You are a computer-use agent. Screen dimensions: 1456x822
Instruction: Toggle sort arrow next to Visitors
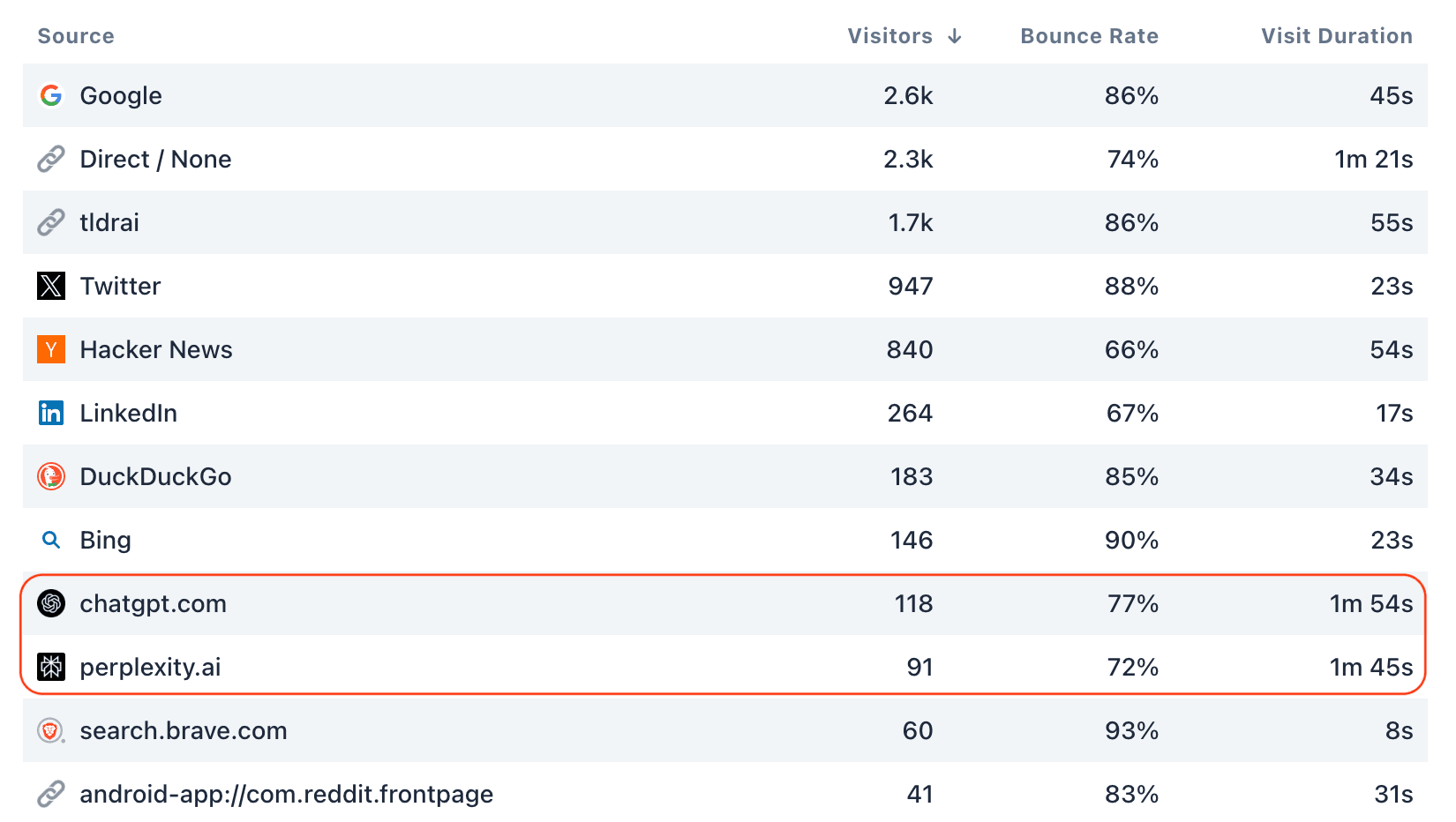pos(955,36)
